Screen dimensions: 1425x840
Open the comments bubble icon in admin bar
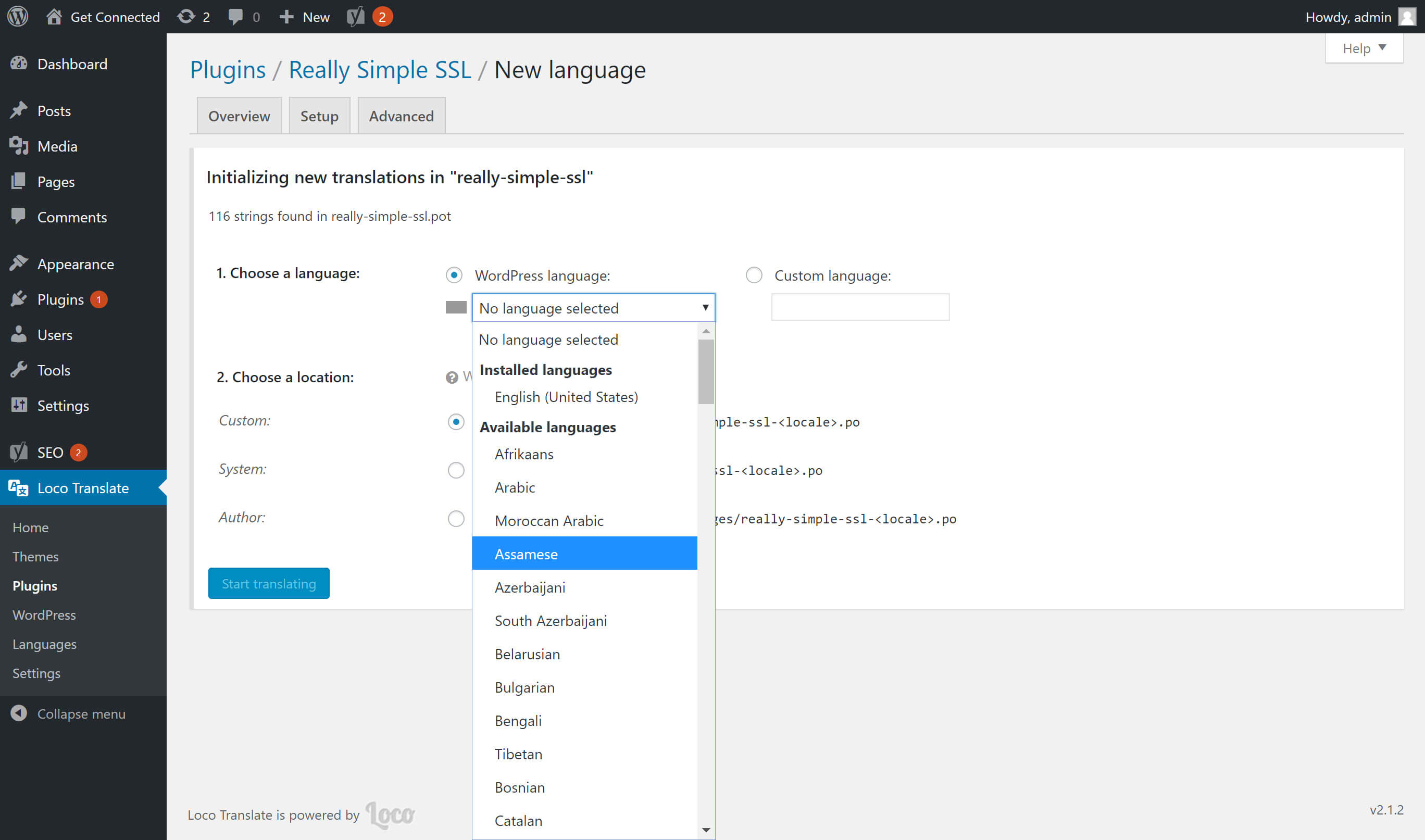point(235,17)
